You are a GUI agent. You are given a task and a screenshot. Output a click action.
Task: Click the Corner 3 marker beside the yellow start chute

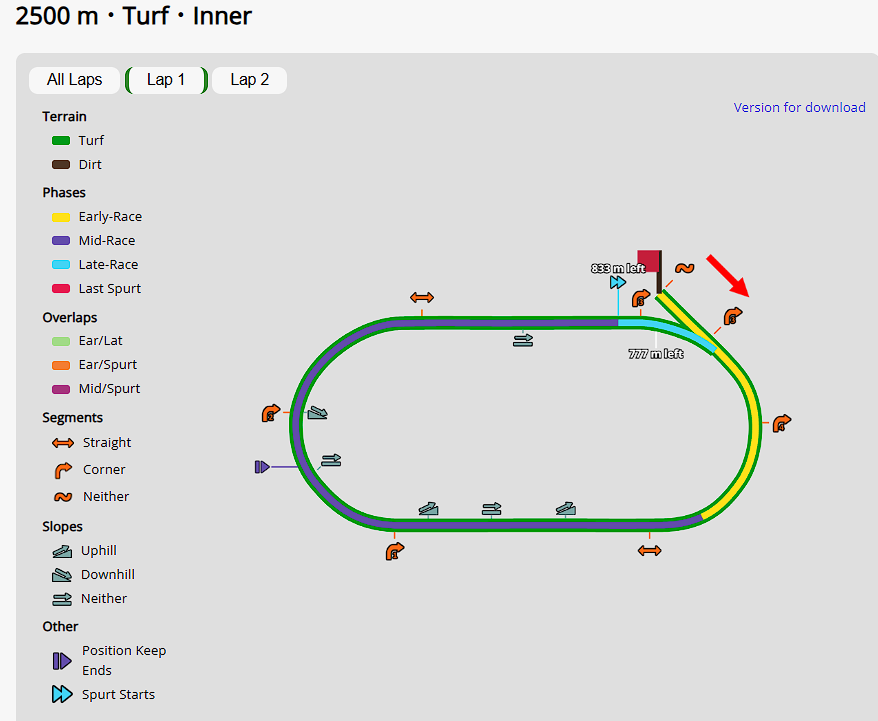(732, 316)
